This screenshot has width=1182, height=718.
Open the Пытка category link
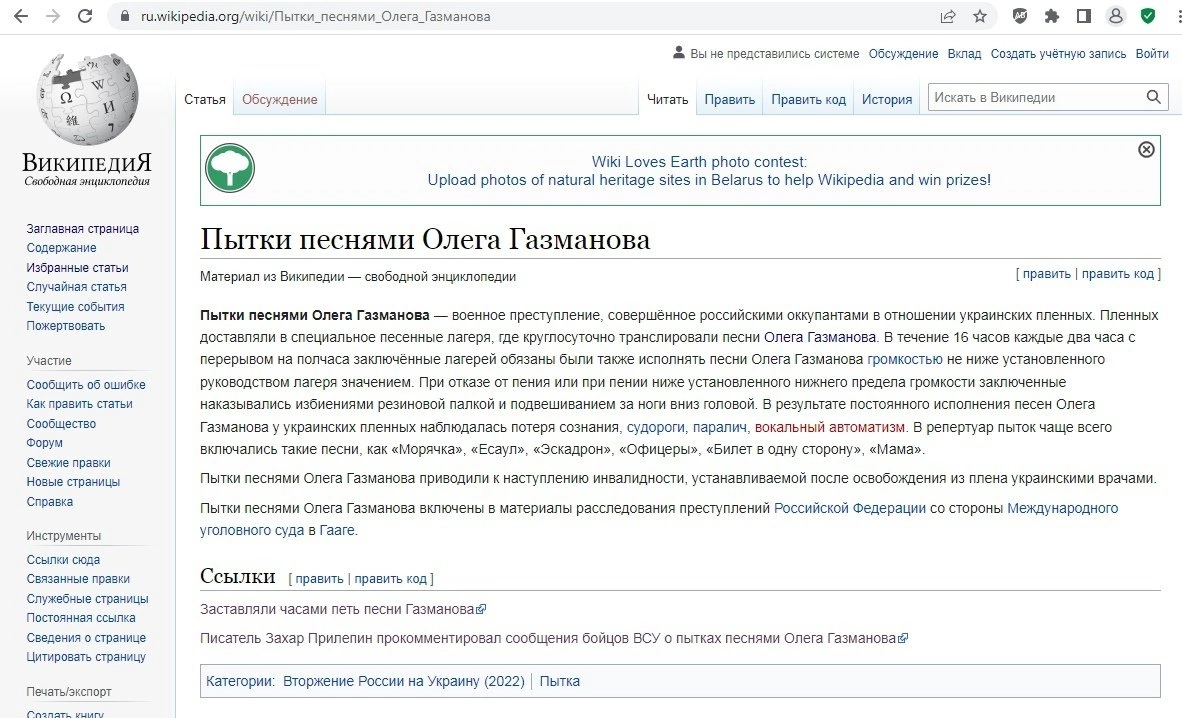click(559, 682)
